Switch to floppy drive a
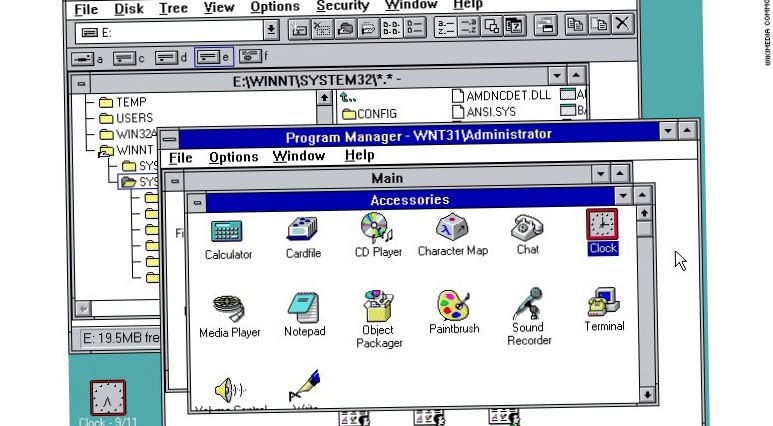773x426 pixels. click(87, 59)
